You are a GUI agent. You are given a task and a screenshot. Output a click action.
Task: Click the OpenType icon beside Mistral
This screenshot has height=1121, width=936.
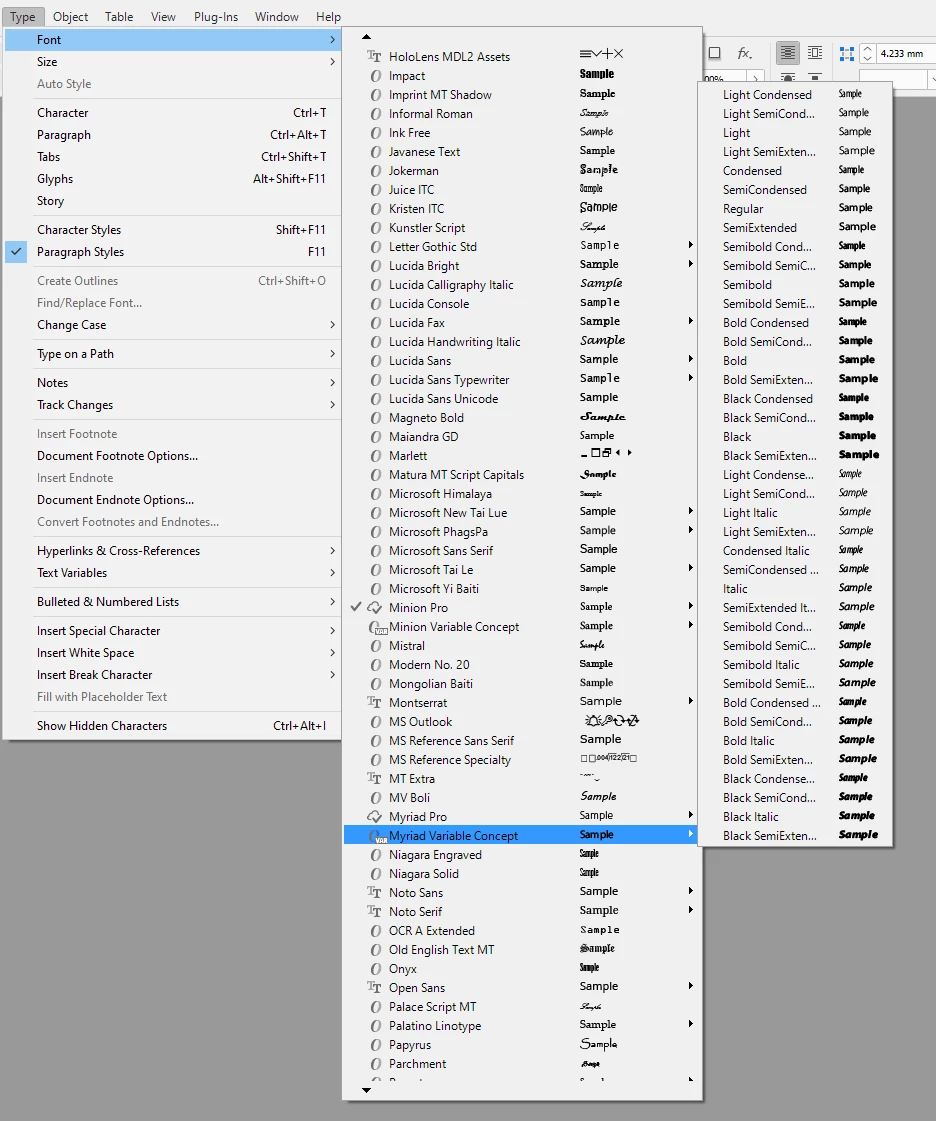point(375,646)
